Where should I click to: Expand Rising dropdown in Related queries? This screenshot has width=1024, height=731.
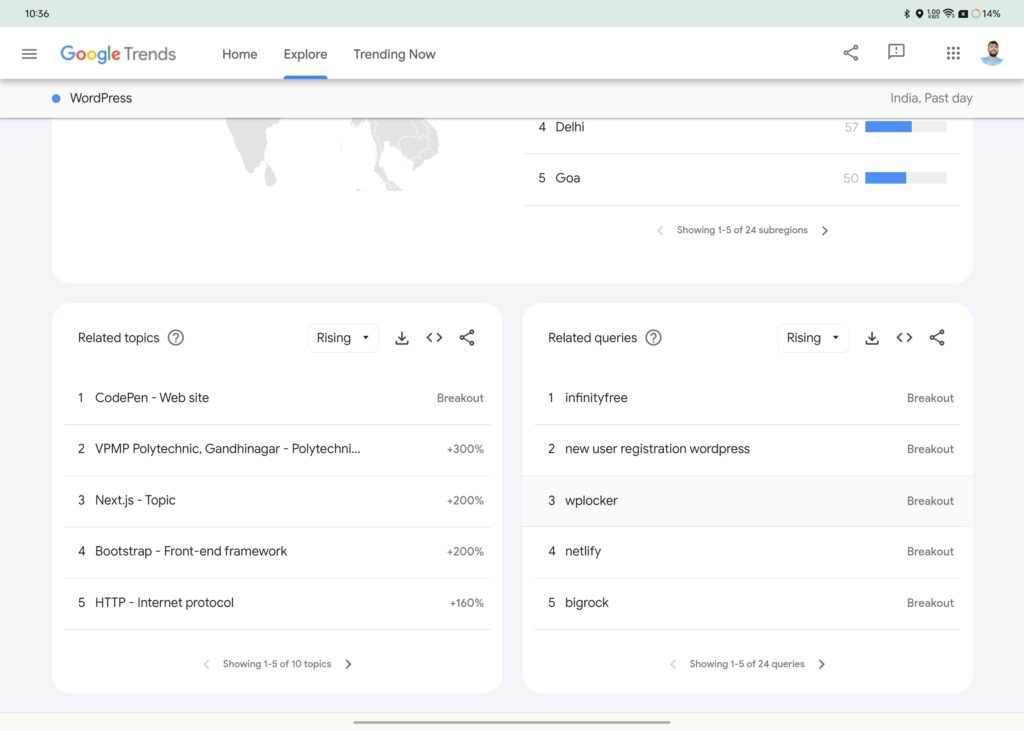coord(813,338)
